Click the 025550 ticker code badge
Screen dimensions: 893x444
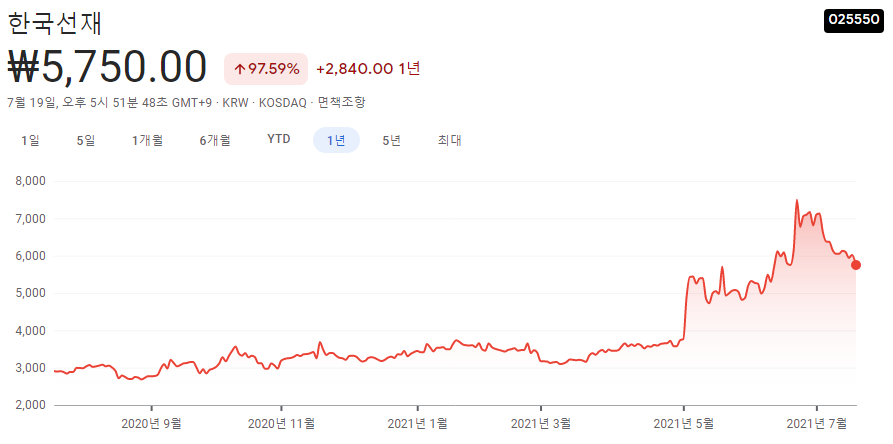[x=854, y=20]
